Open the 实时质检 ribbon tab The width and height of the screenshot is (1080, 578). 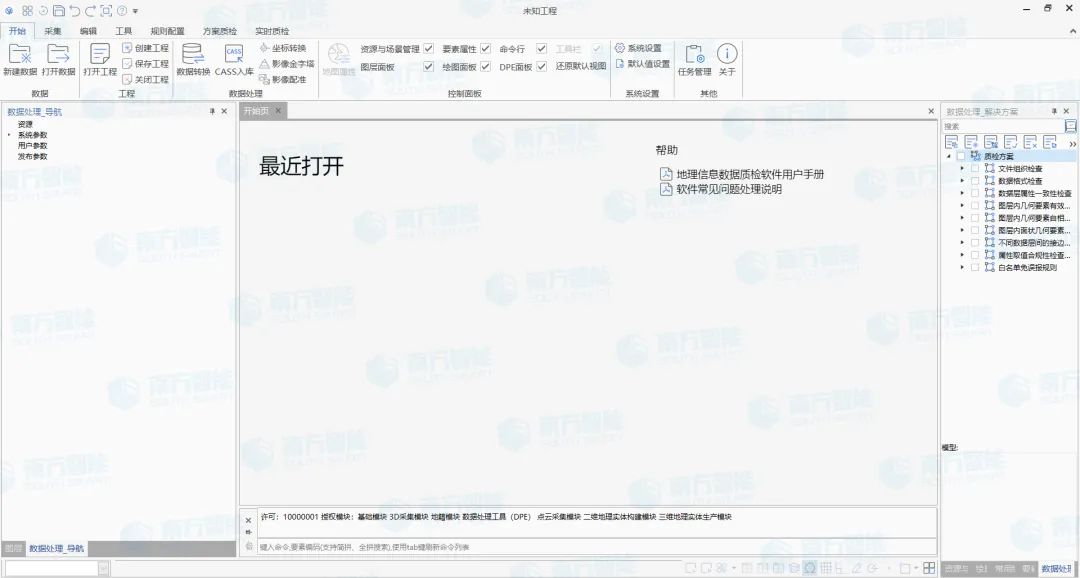click(272, 31)
